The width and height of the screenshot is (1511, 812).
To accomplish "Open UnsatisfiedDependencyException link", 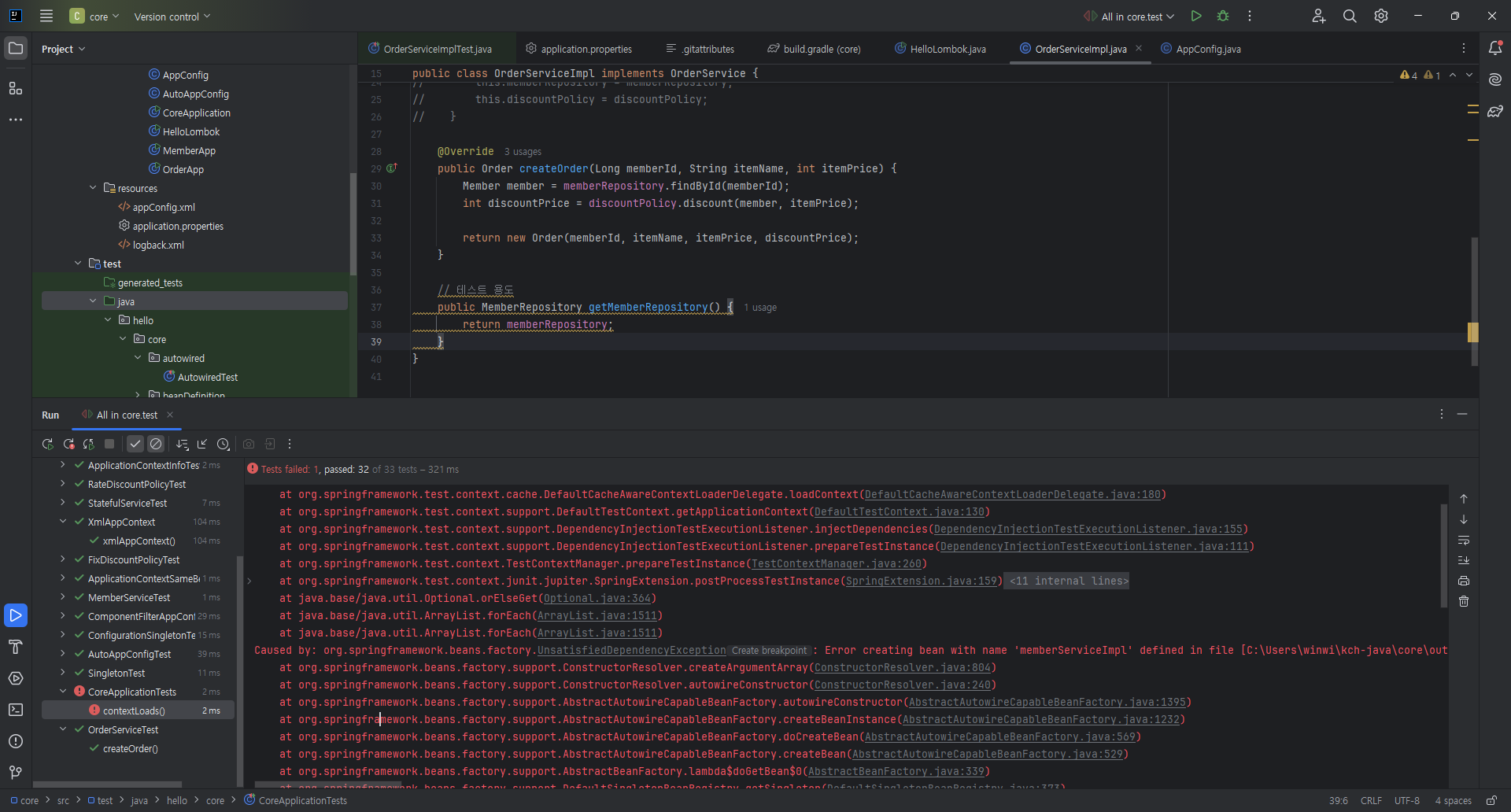I will [632, 650].
